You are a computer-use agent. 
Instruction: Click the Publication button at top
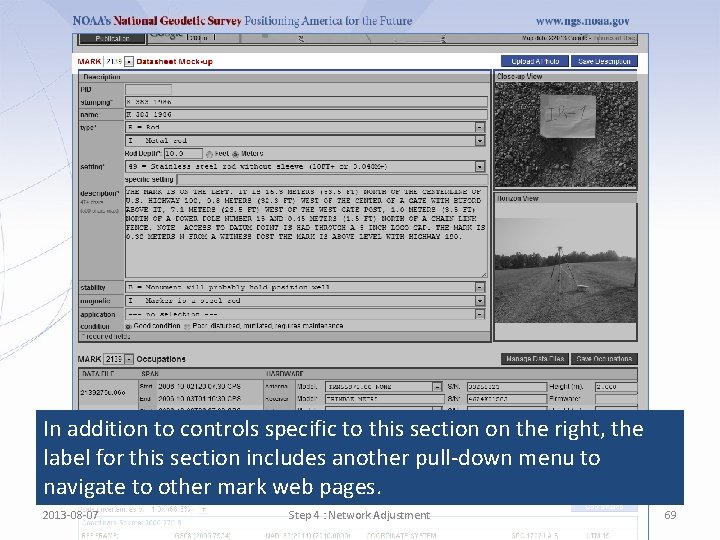point(112,39)
